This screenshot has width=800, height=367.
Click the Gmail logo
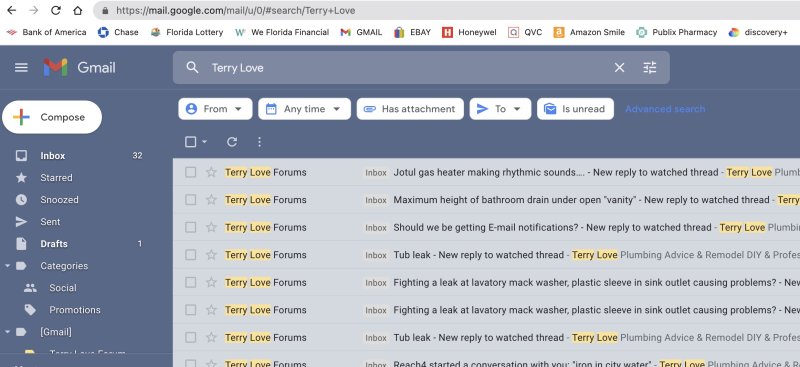(x=80, y=67)
